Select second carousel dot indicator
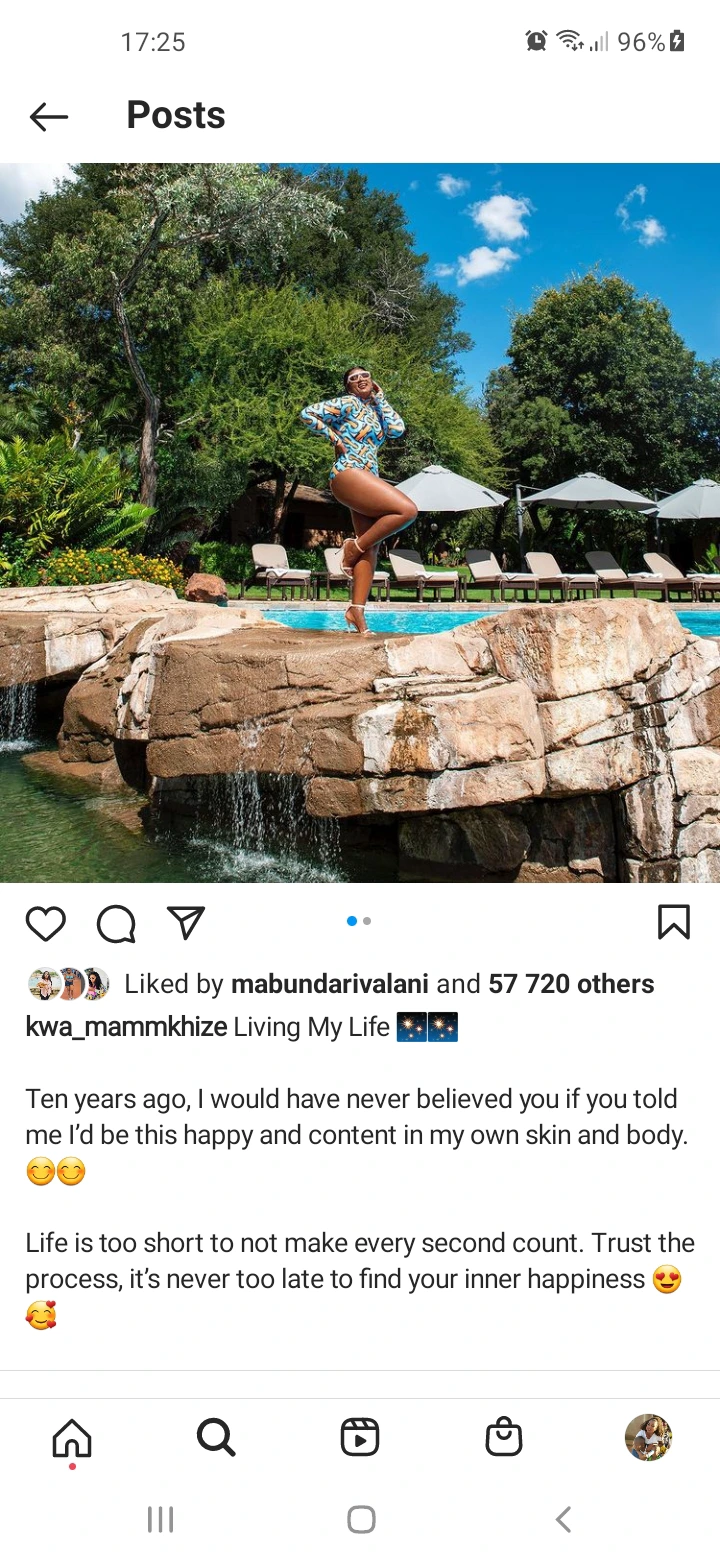Viewport: 720px width, 1560px height. tap(367, 921)
